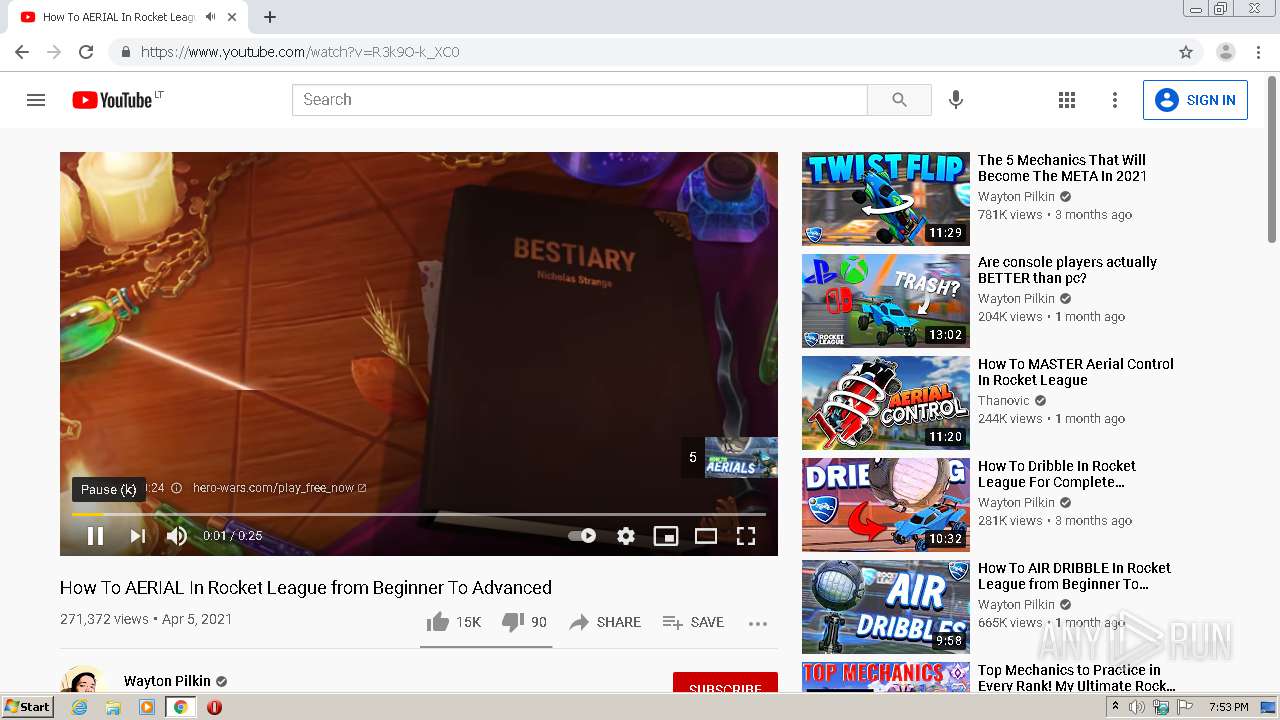Focus the YouTube search box
1280x720 pixels.
(580, 100)
